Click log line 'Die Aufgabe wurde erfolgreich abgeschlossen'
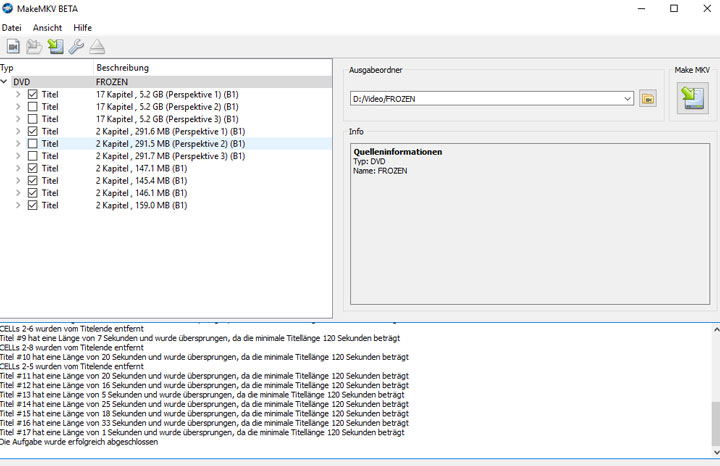This screenshot has height=466, width=720. pos(79,442)
